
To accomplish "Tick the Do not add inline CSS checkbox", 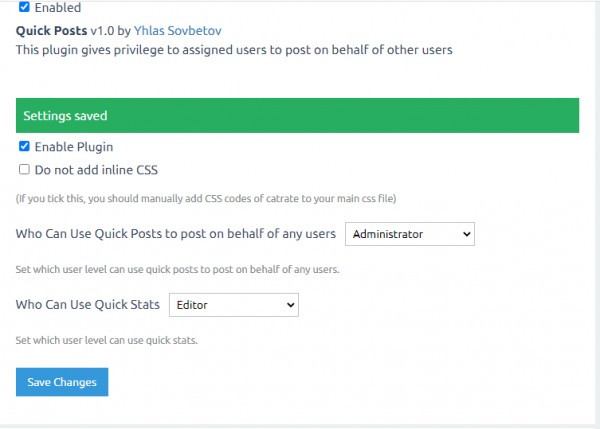I will point(24,170).
